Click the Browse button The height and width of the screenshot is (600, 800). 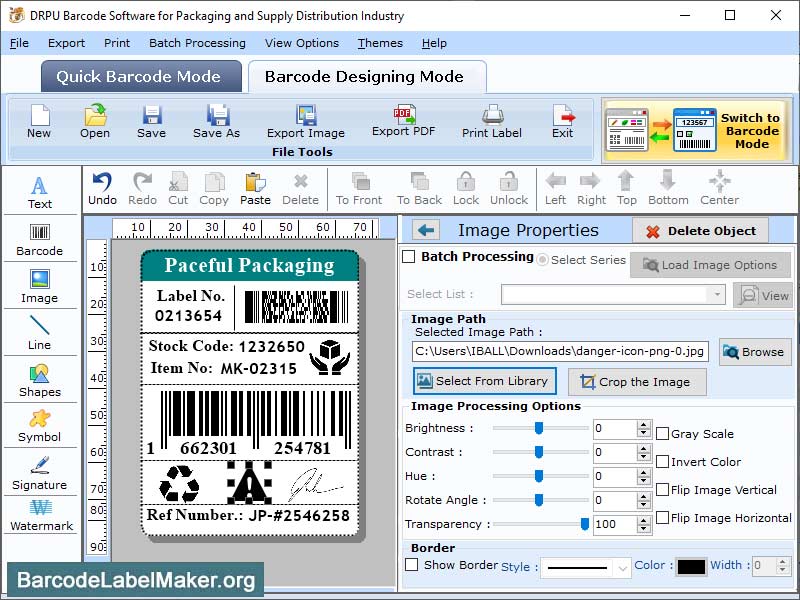[755, 352]
